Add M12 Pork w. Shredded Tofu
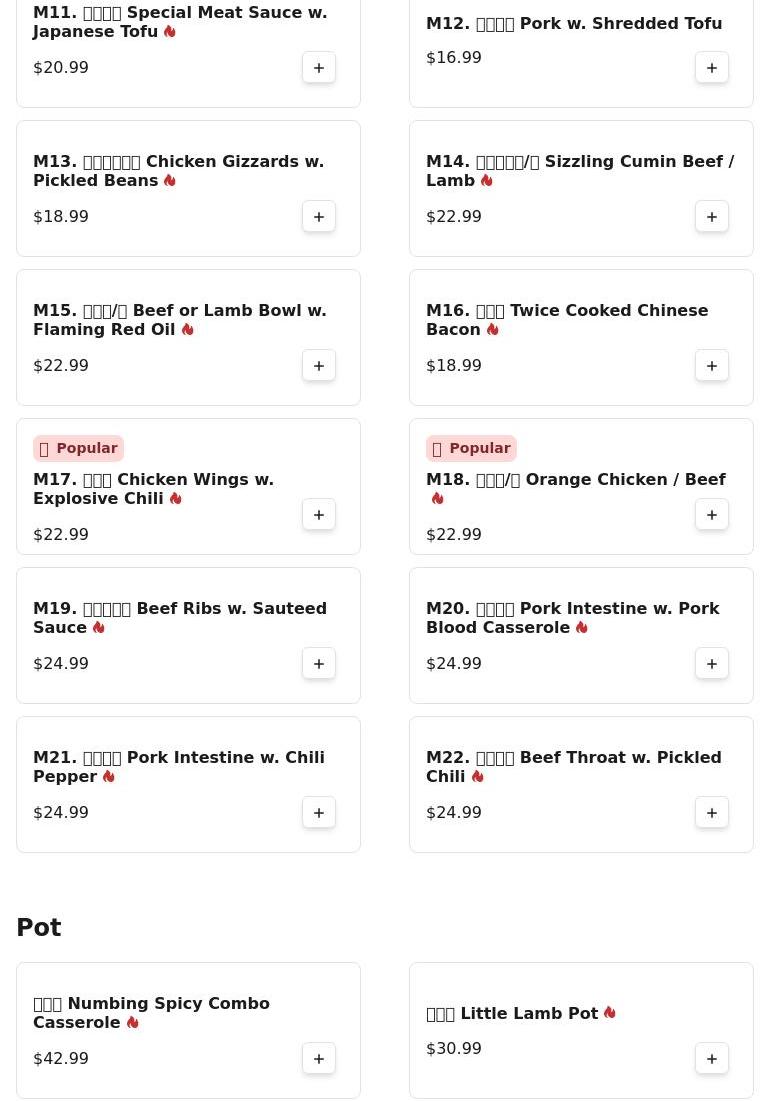Image resolution: width=770 pixels, height=1101 pixels. [712, 68]
